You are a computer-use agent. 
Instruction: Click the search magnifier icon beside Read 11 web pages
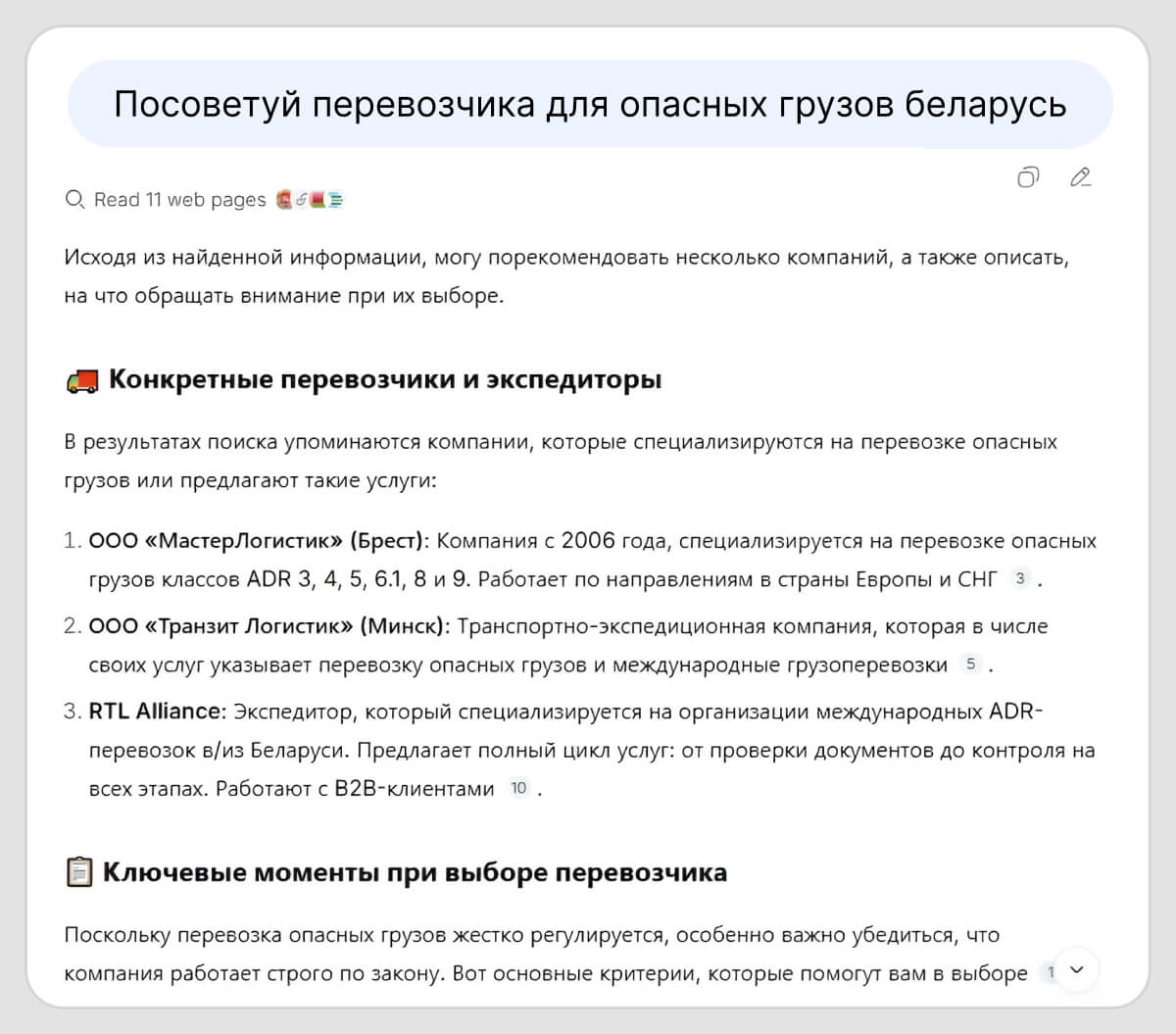74,200
